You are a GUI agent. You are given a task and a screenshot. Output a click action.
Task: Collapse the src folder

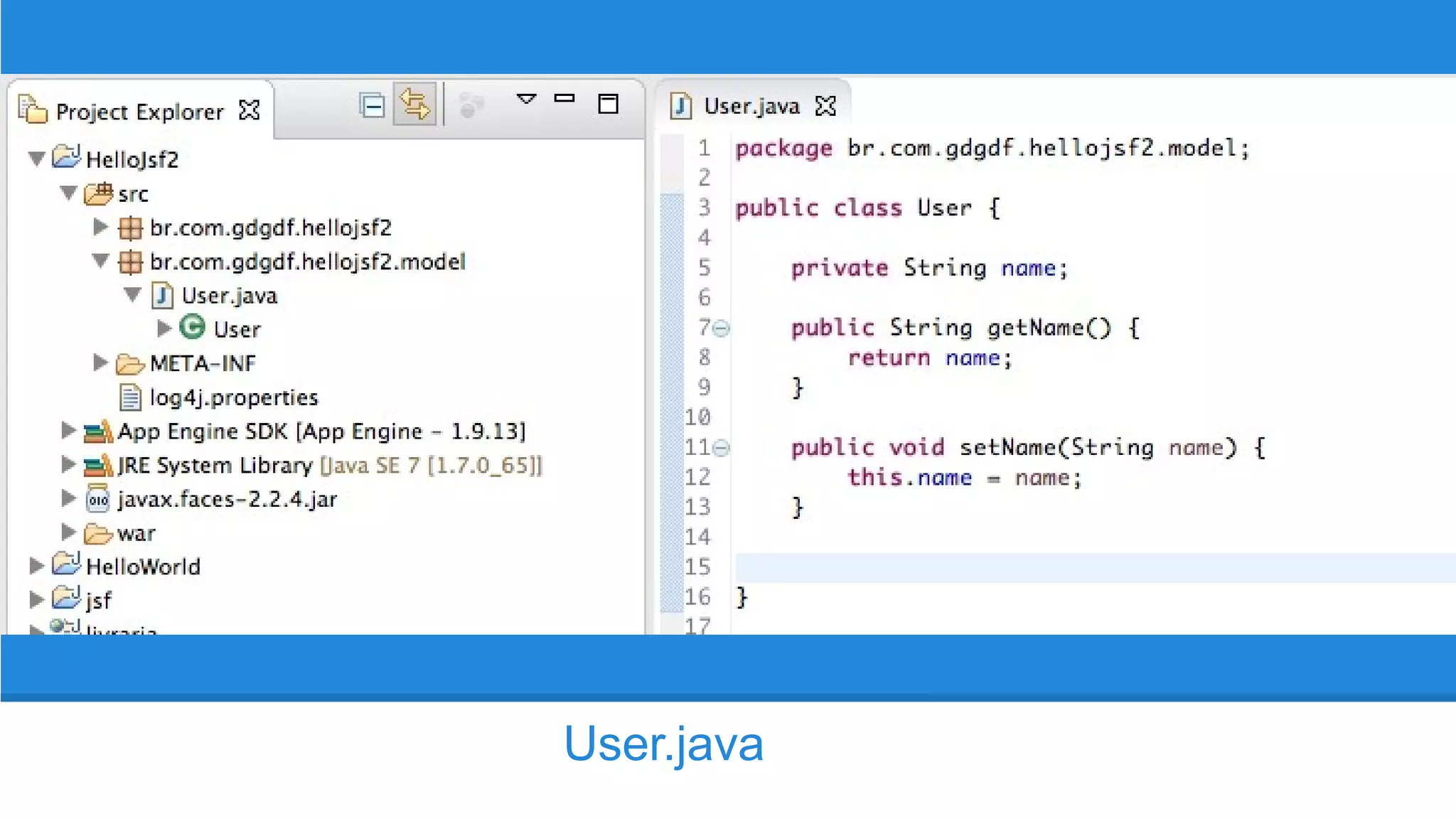[68, 193]
